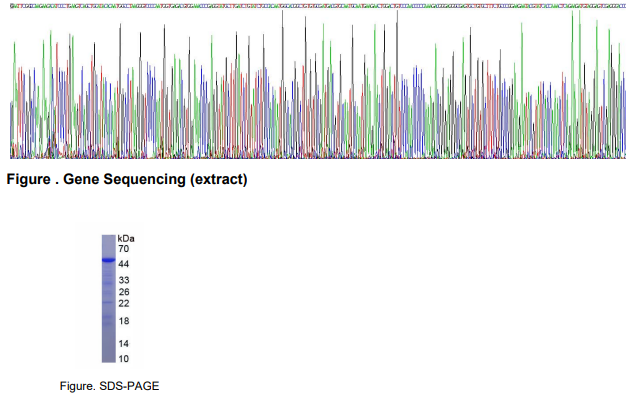
Task: Click the SDS-PAGE gel lane image
Action: (109, 298)
